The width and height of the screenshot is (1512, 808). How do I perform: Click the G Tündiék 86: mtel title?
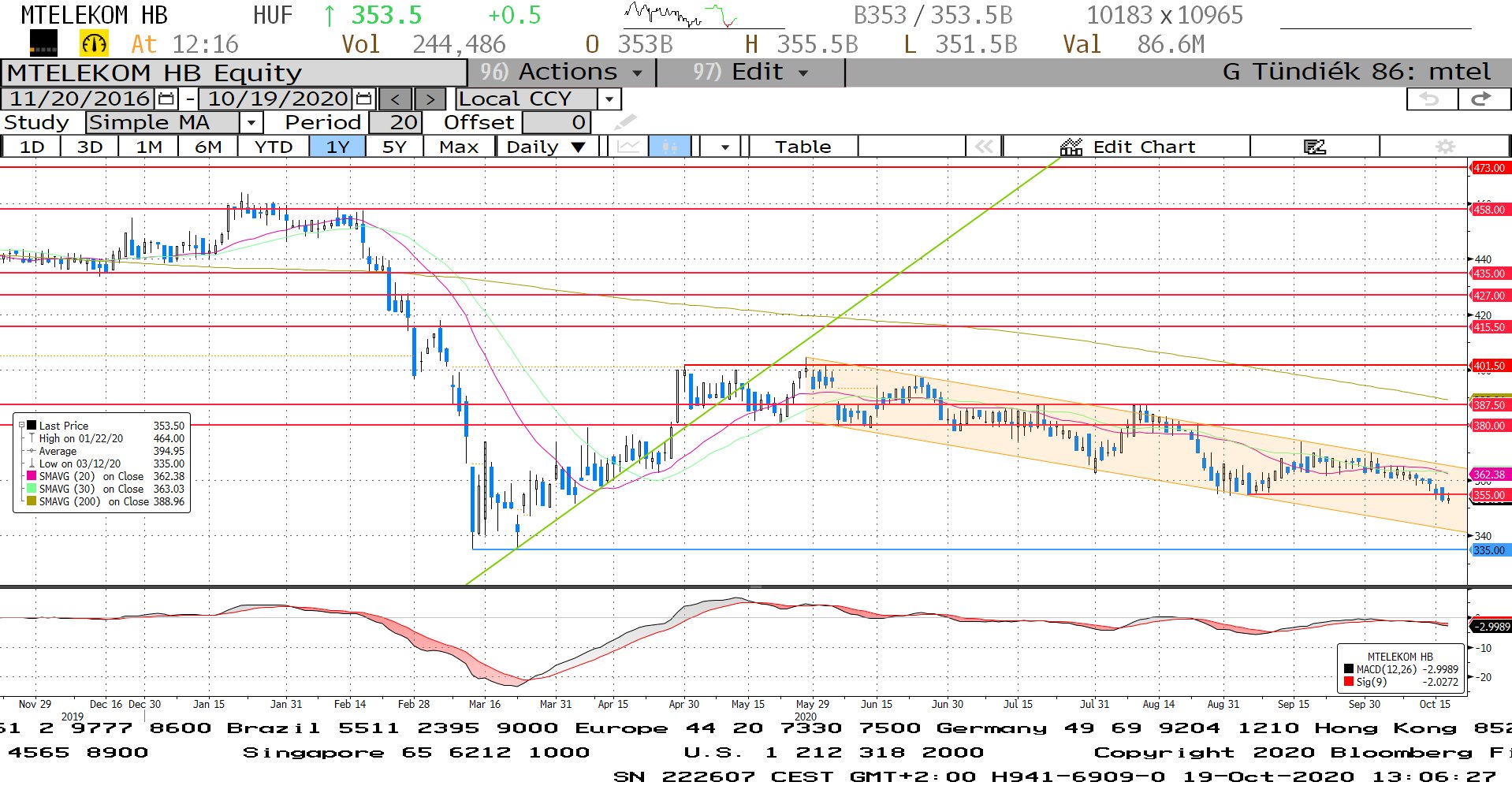[x=1356, y=72]
